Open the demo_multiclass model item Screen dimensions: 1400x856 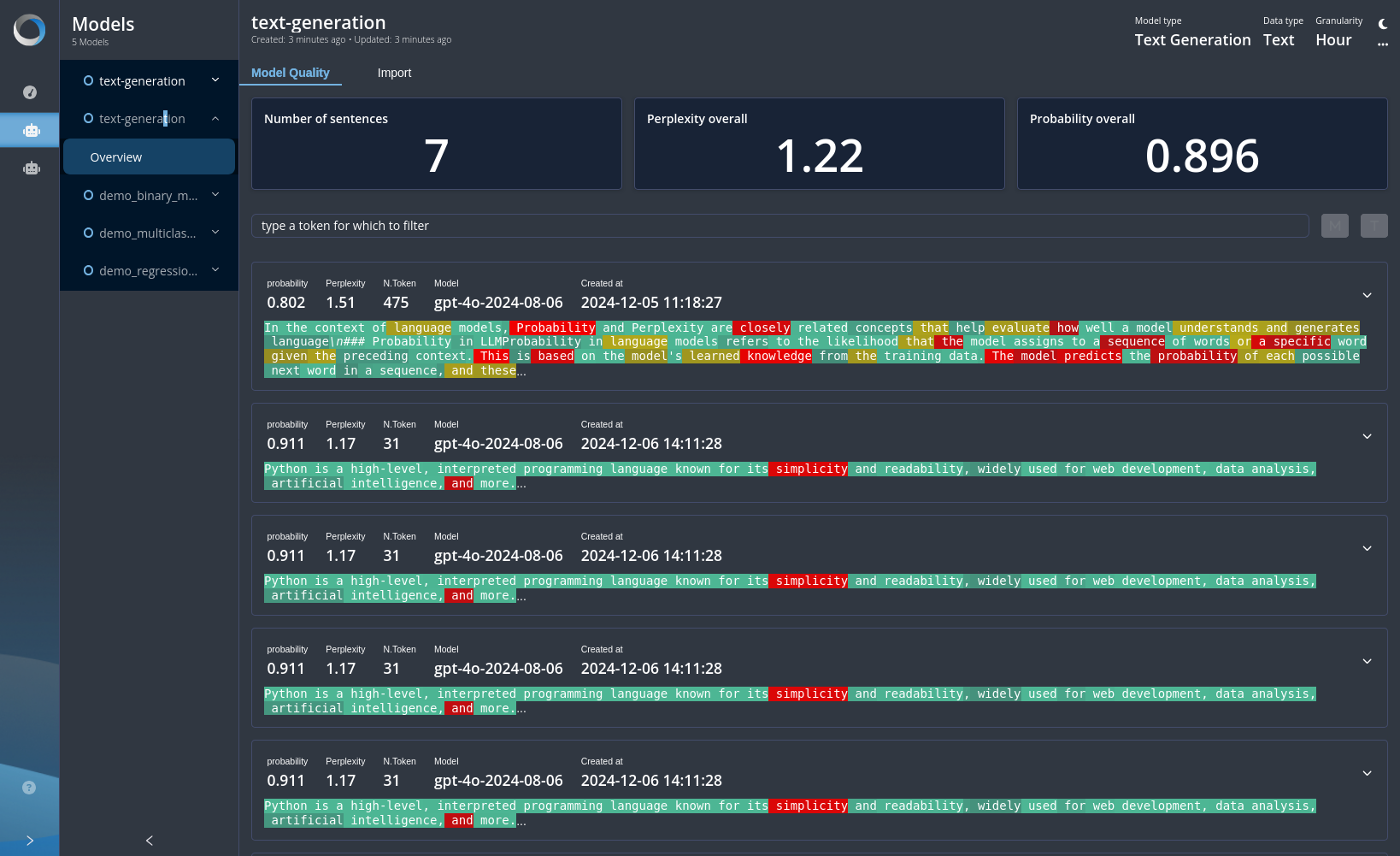(147, 233)
